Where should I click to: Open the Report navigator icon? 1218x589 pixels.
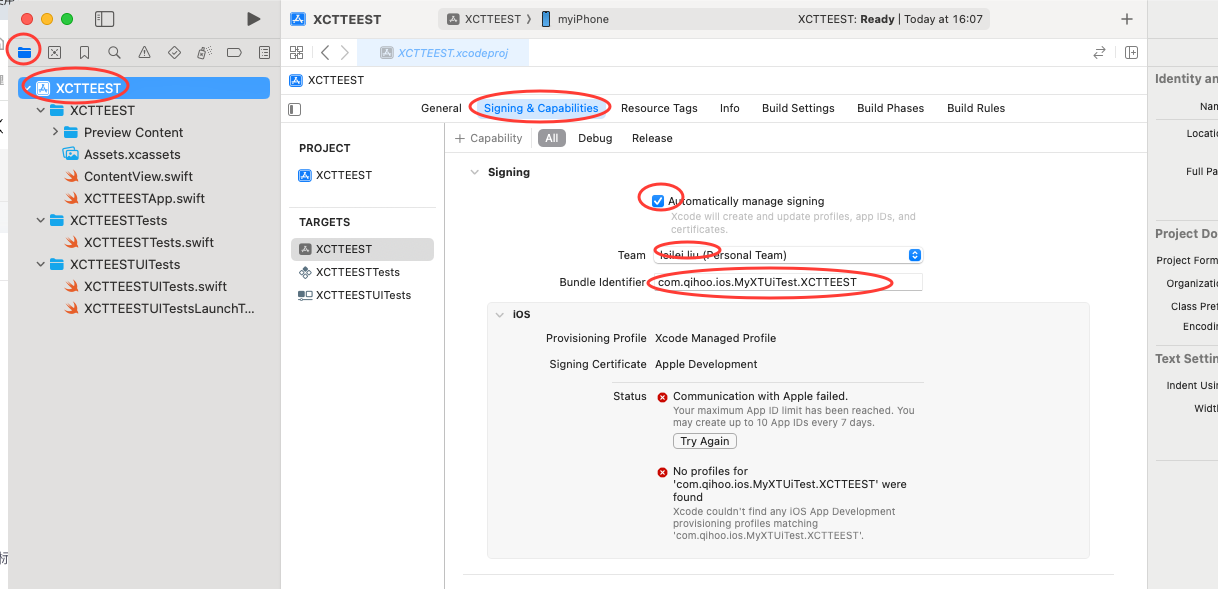click(264, 52)
